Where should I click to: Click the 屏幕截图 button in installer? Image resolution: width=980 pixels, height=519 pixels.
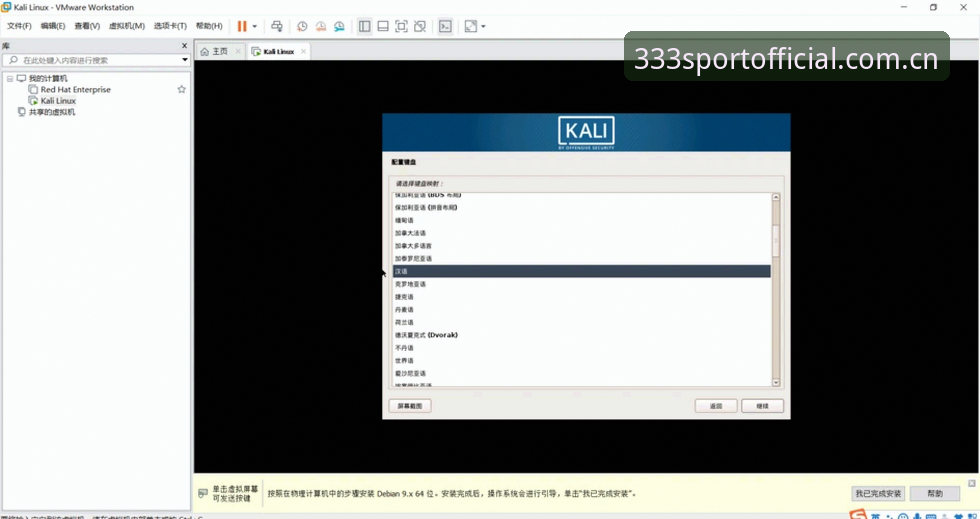(x=410, y=406)
